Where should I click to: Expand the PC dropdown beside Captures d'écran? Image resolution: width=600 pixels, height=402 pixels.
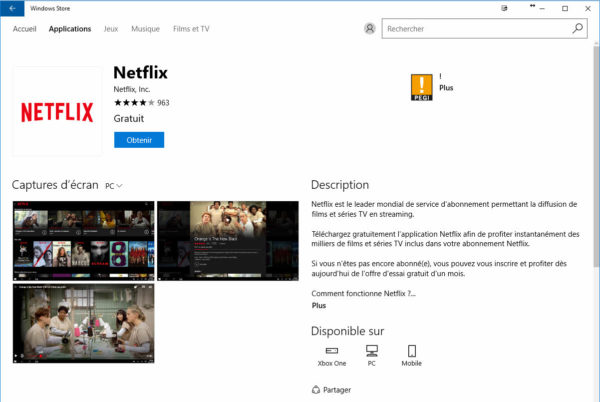[x=114, y=186]
